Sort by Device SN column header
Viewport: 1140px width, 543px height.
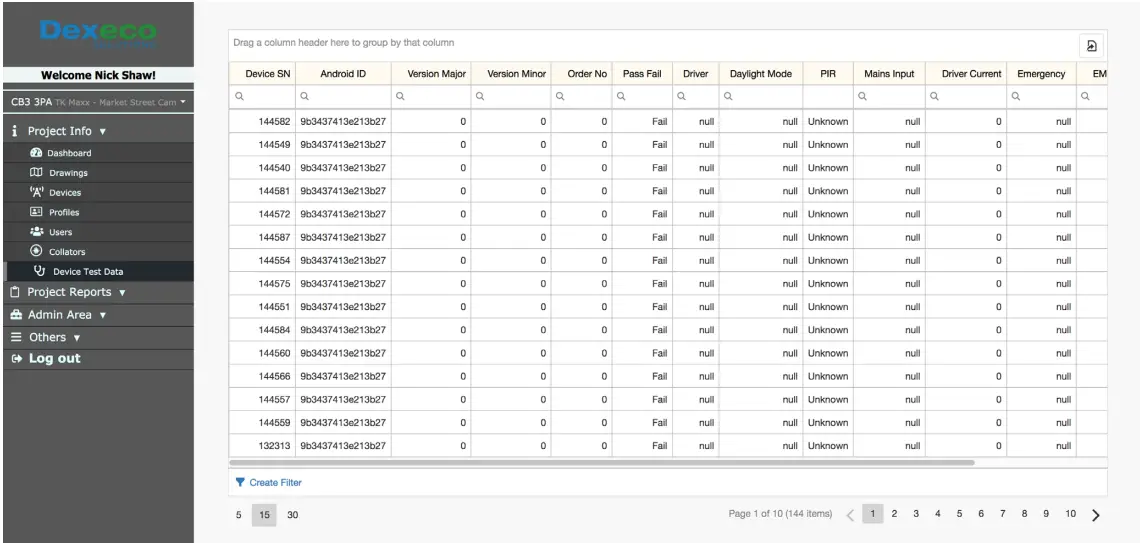(262, 73)
